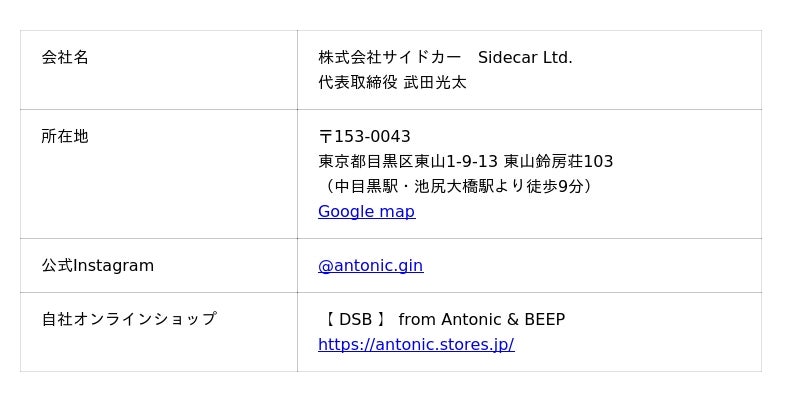
Task: Open the Google map link
Action: [x=366, y=212]
